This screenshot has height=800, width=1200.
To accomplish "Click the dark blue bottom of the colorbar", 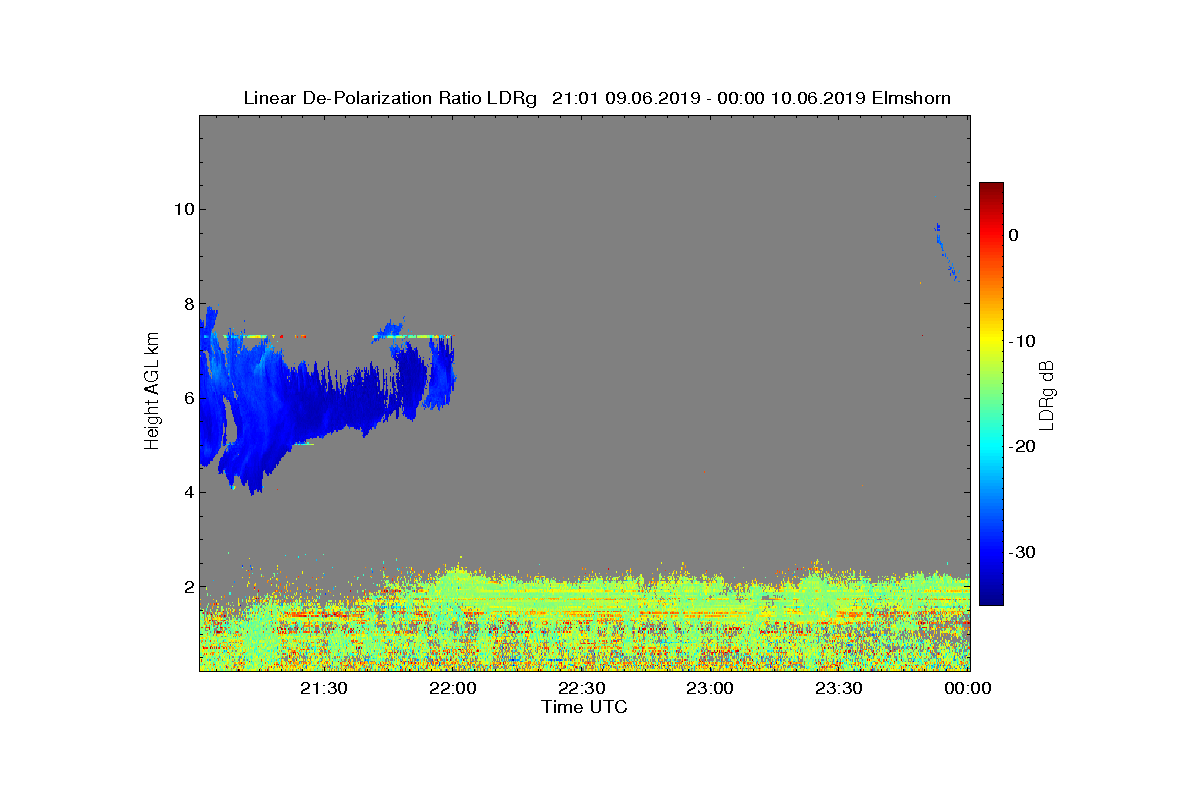I will pos(991,600).
